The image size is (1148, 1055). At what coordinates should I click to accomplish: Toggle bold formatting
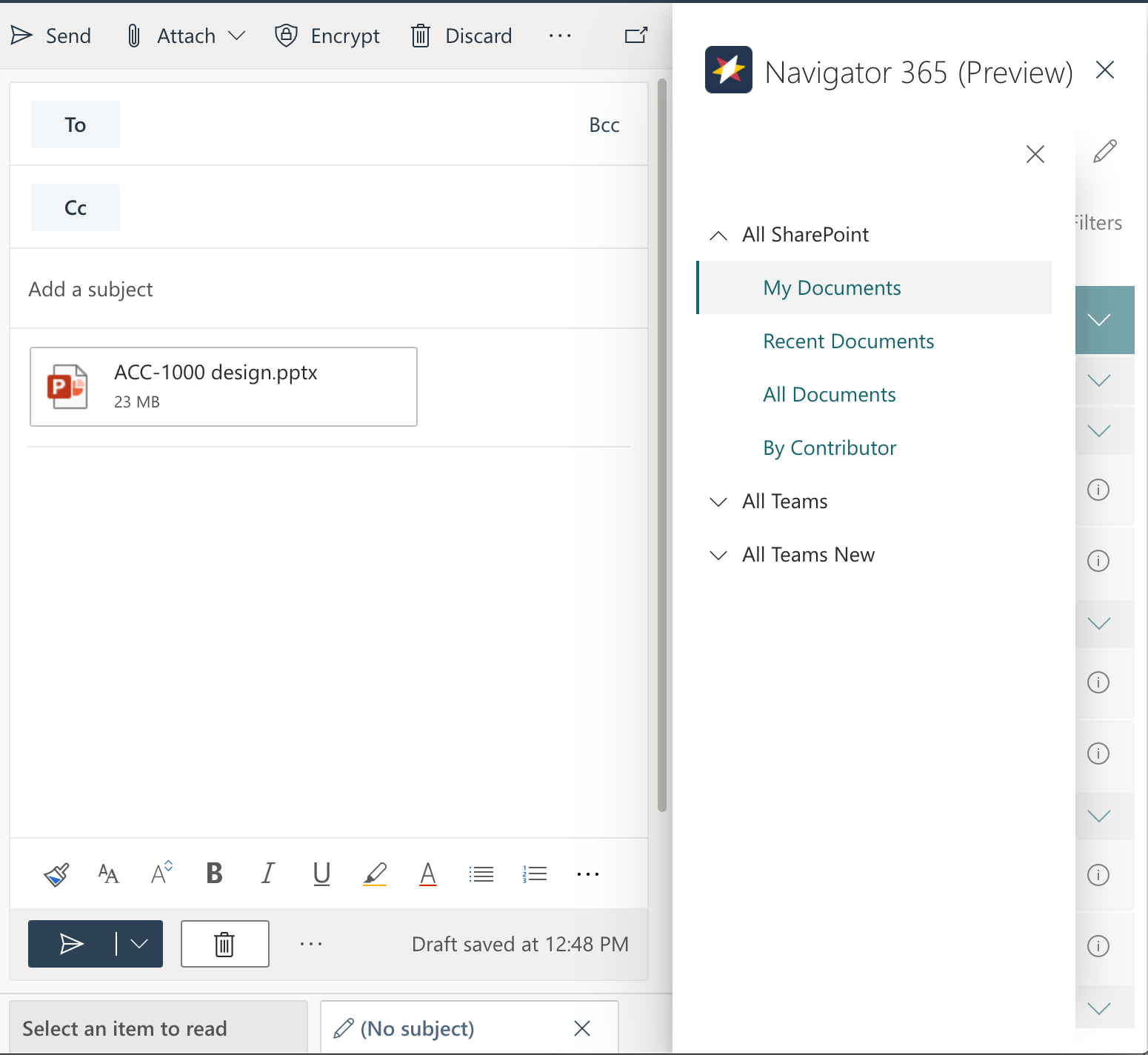(x=215, y=873)
